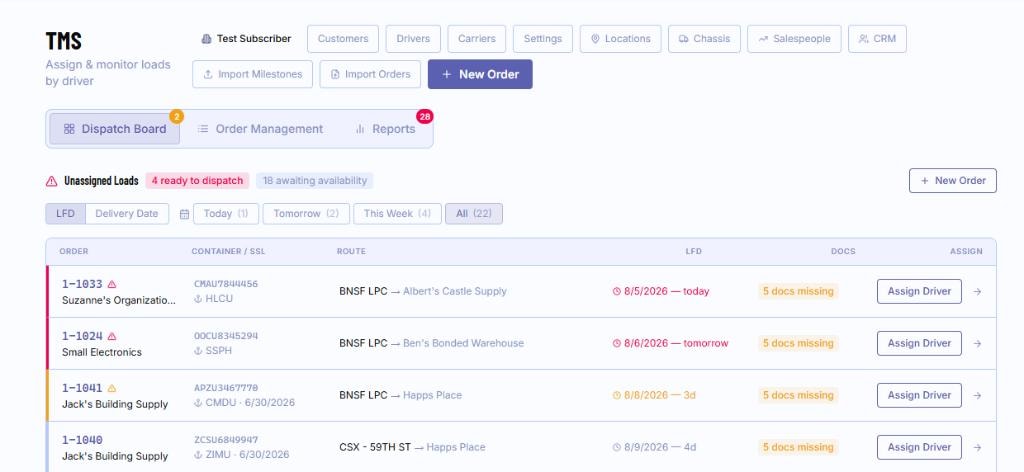Click LFD column header

click(x=694, y=251)
